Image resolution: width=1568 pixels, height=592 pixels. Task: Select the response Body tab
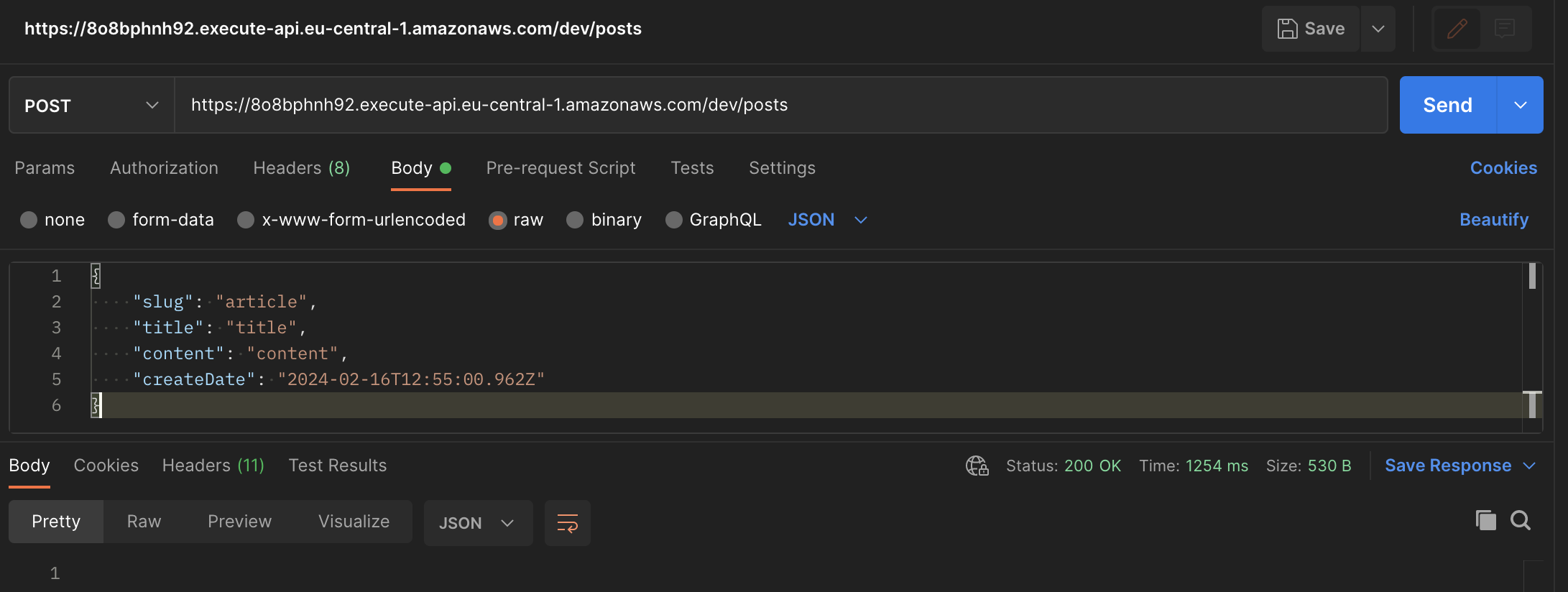coord(29,466)
